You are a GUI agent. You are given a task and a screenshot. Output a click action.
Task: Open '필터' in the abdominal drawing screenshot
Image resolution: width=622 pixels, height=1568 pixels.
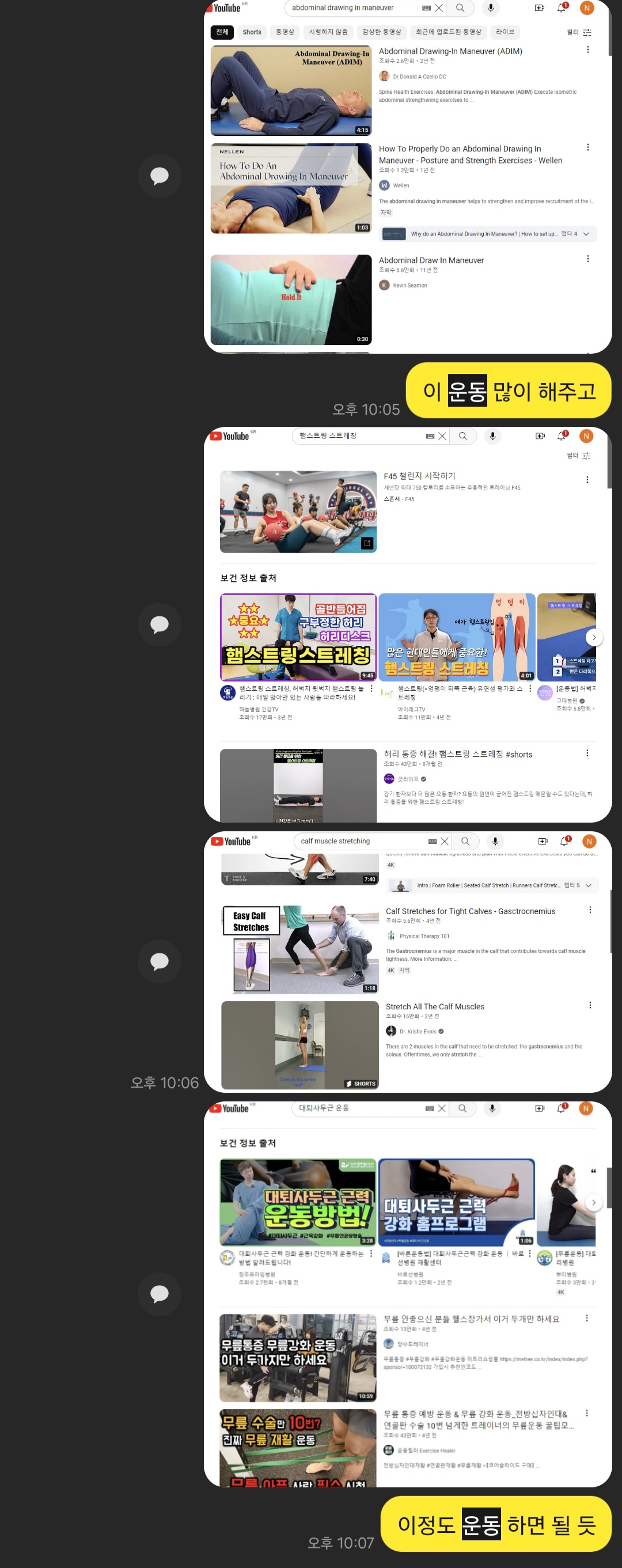pyautogui.click(x=579, y=32)
